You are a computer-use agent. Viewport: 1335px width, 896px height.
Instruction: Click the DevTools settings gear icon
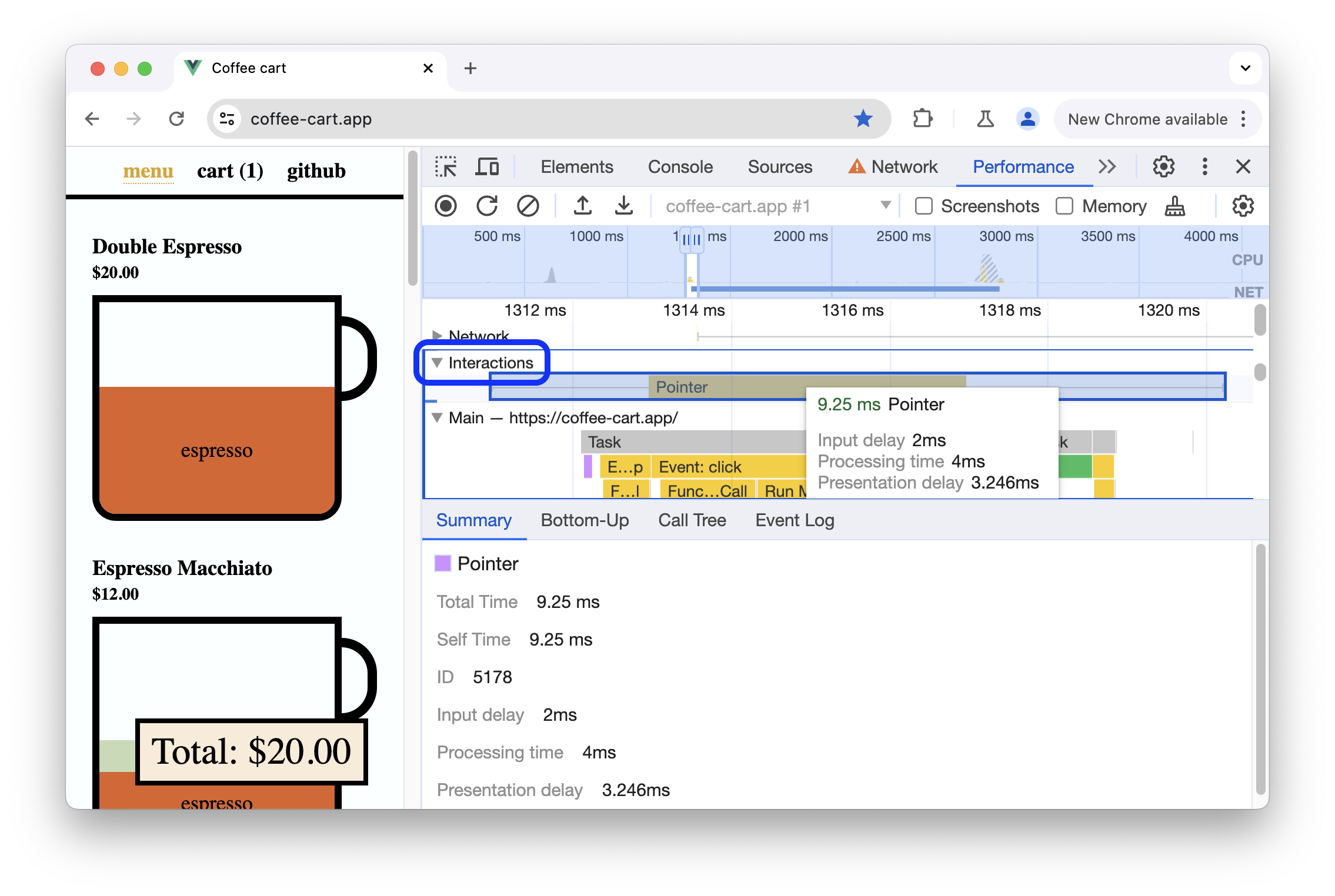point(1162,166)
